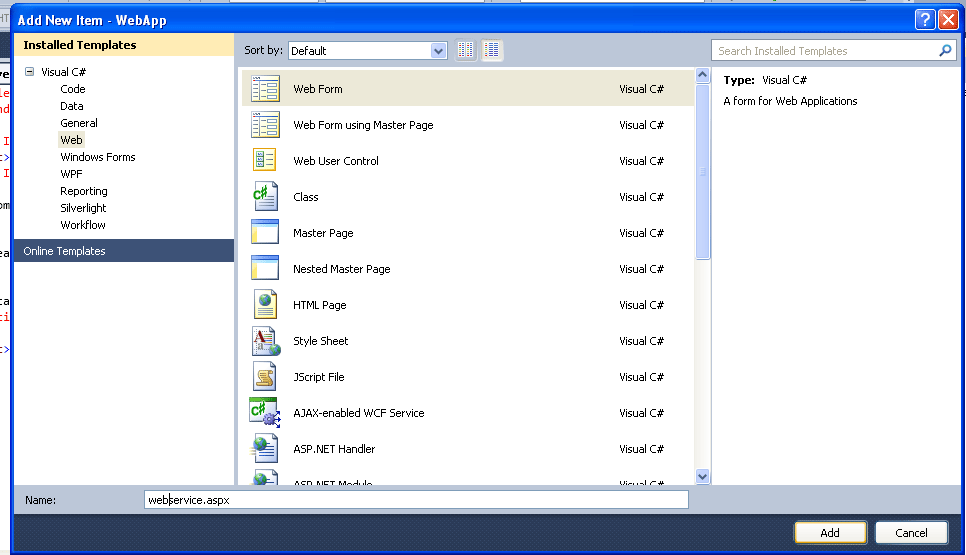The image size is (966, 555).
Task: Click the 'Nested Master Page' label
Action: coord(341,269)
